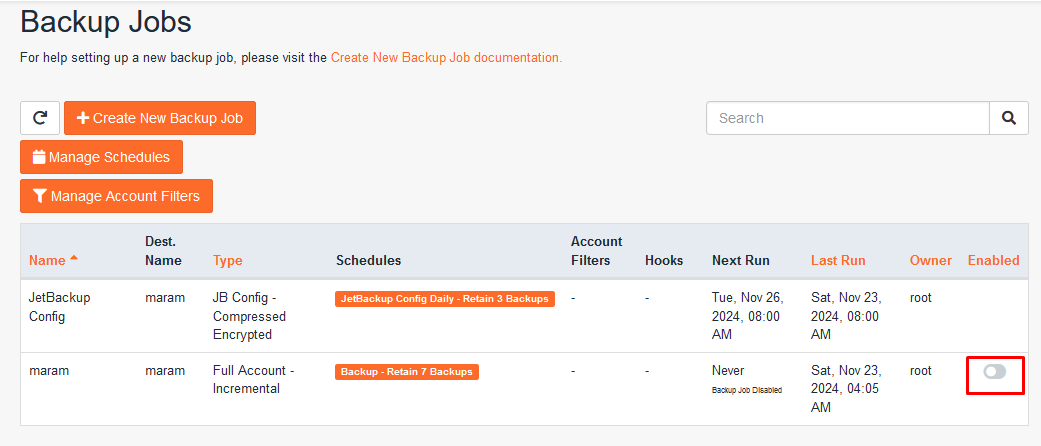This screenshot has width=1041, height=446.
Task: Sort the table by Owner column
Action: coord(930,260)
